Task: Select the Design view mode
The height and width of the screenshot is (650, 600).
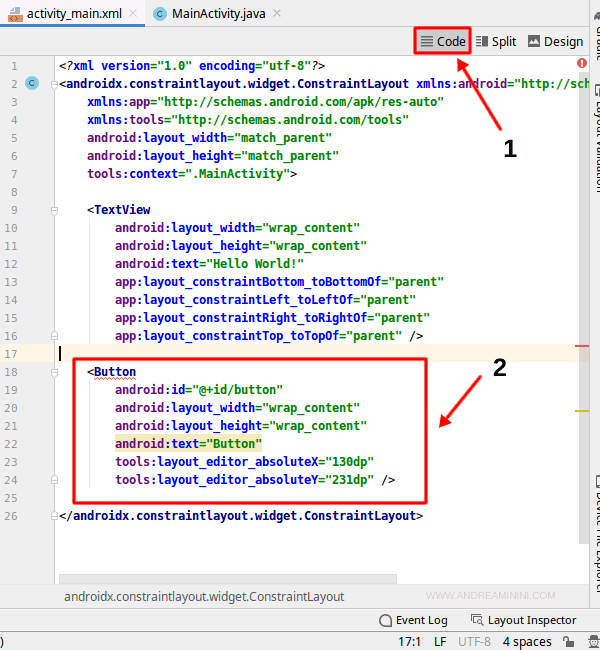Action: point(556,41)
